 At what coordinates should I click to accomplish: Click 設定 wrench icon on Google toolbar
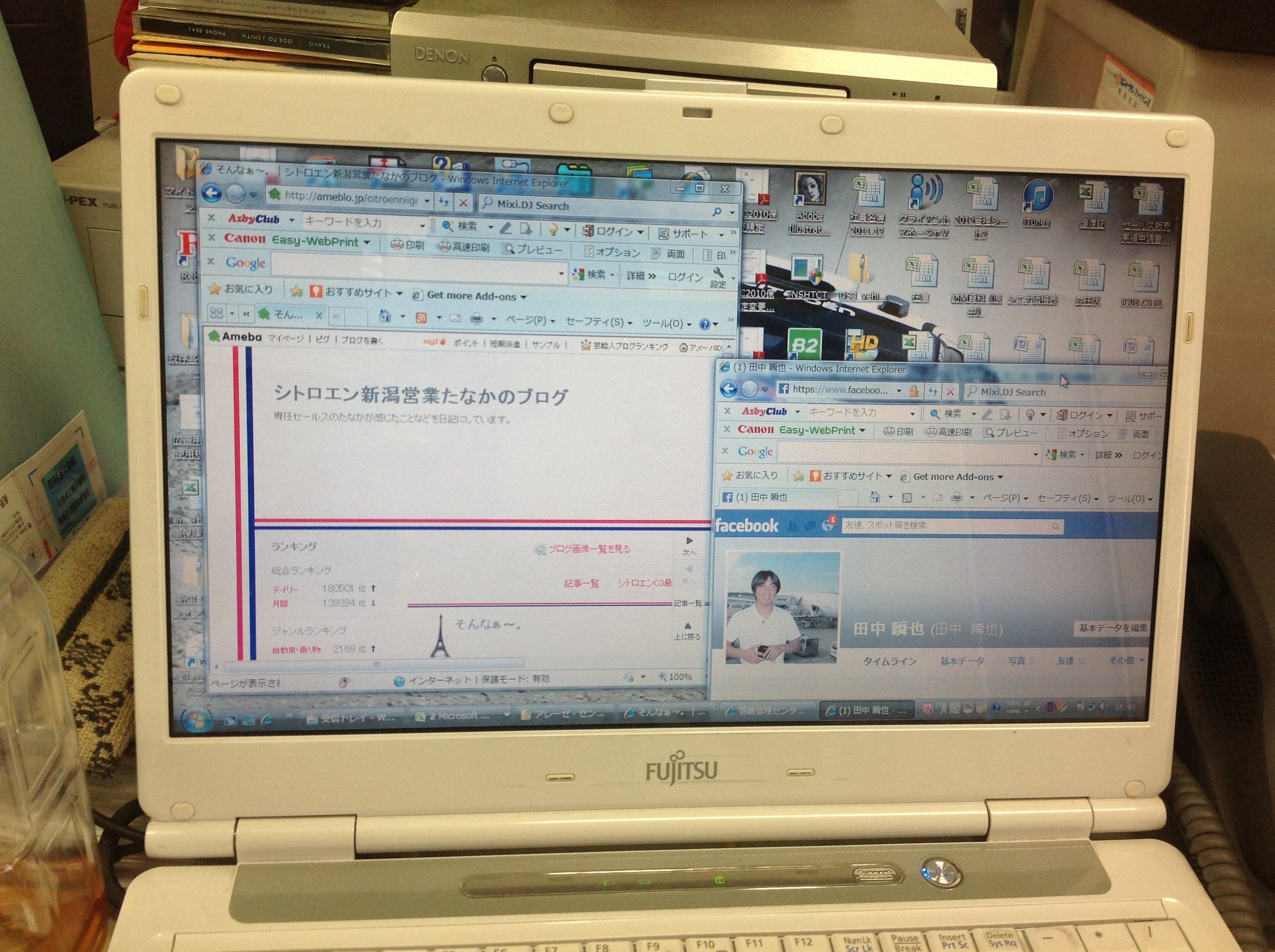(718, 277)
